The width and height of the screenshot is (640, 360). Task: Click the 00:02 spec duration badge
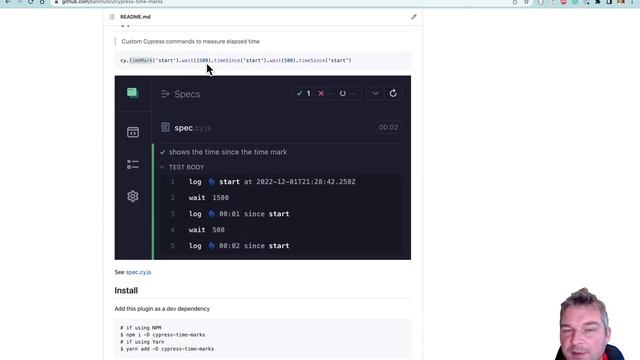click(388, 127)
